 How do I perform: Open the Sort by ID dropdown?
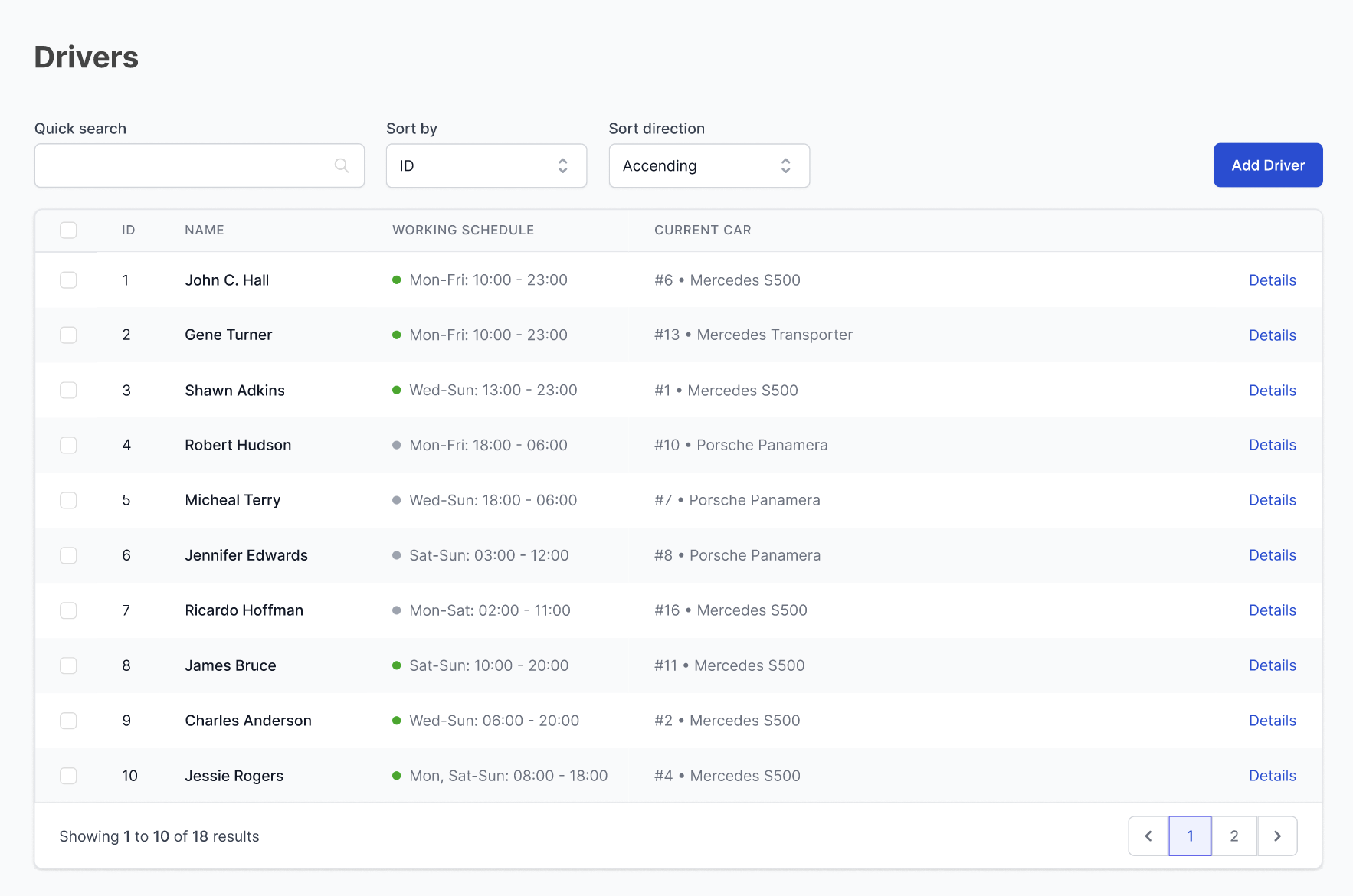click(x=486, y=165)
